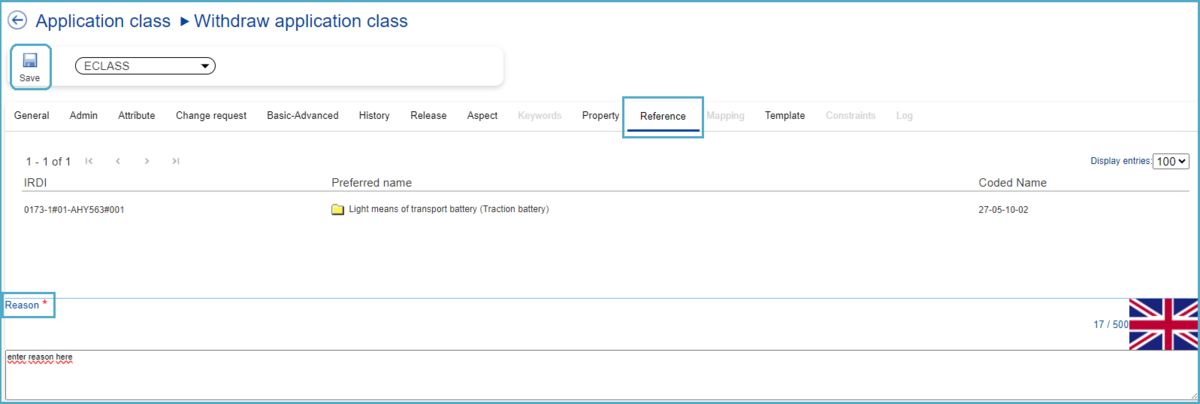Go to first page of results
The image size is (1200, 404).
pos(89,161)
